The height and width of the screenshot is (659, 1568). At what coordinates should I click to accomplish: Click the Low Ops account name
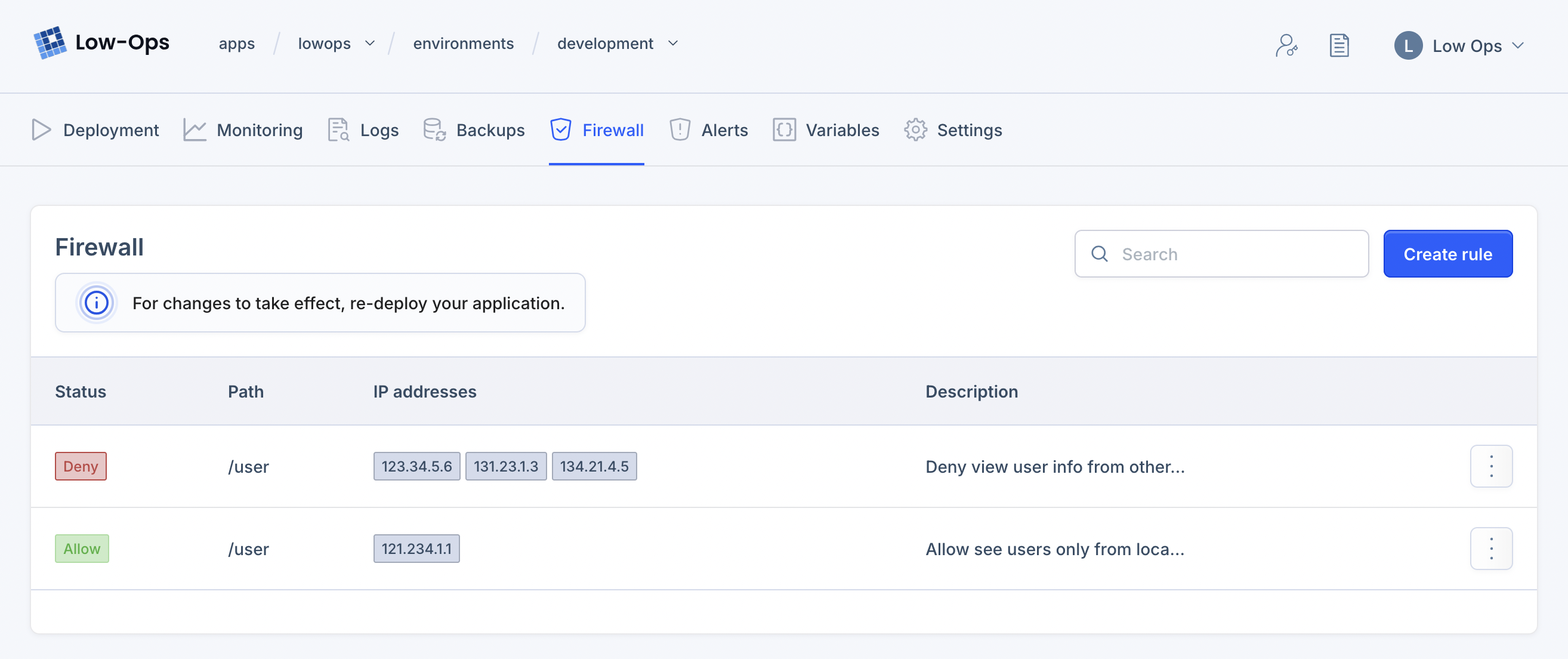point(1467,46)
